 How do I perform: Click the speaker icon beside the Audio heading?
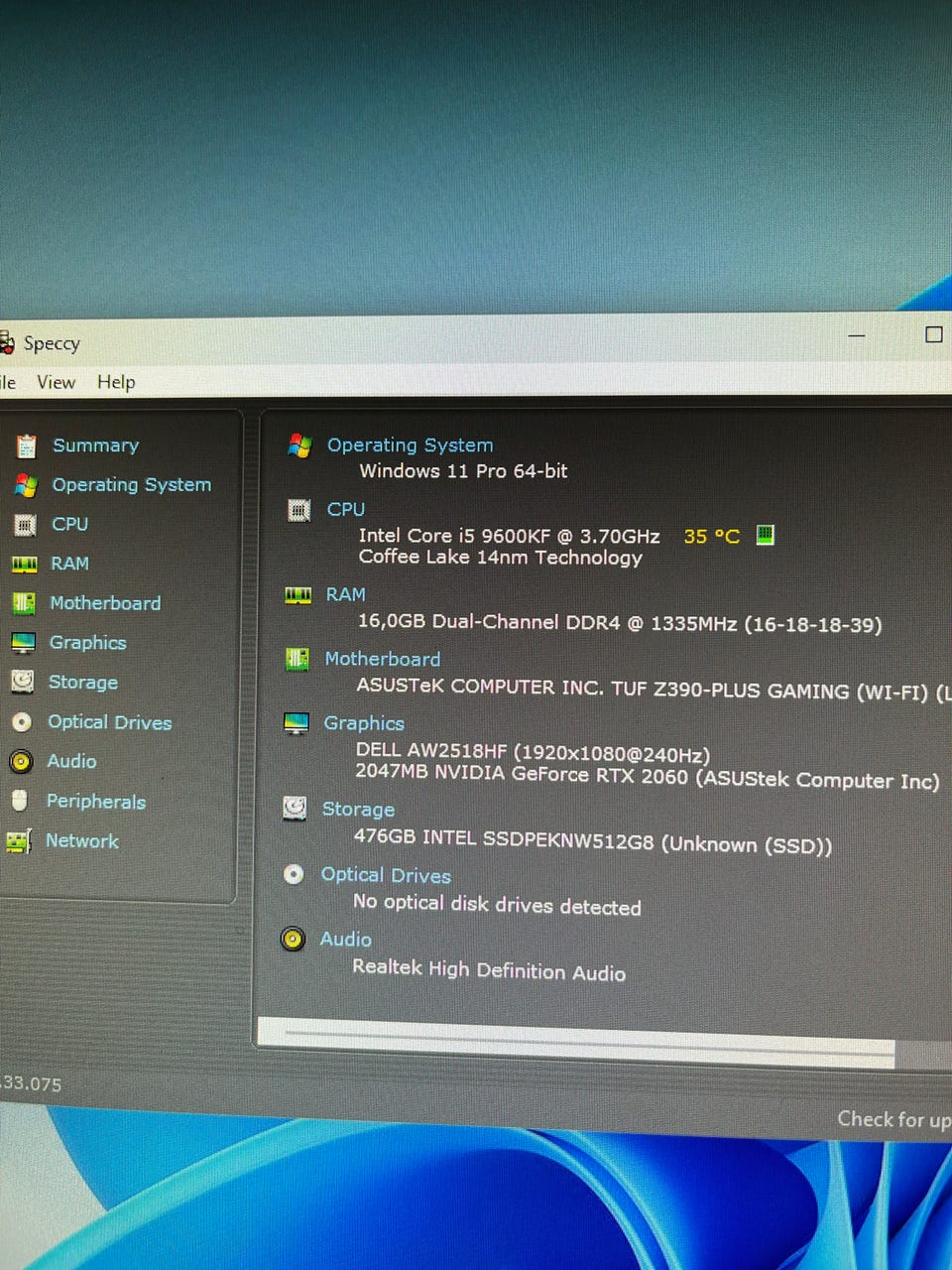tap(293, 939)
